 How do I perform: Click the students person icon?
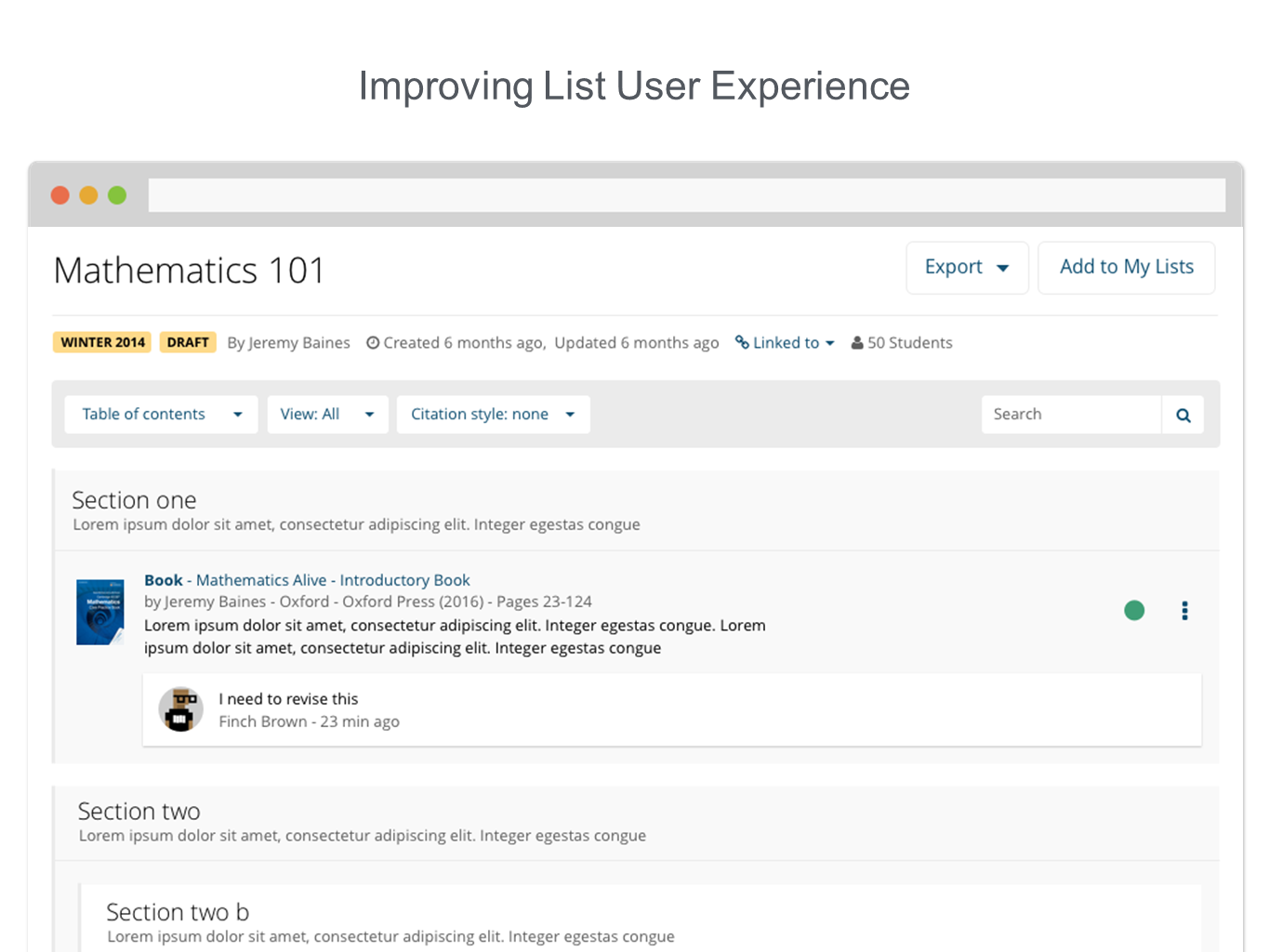tap(857, 343)
